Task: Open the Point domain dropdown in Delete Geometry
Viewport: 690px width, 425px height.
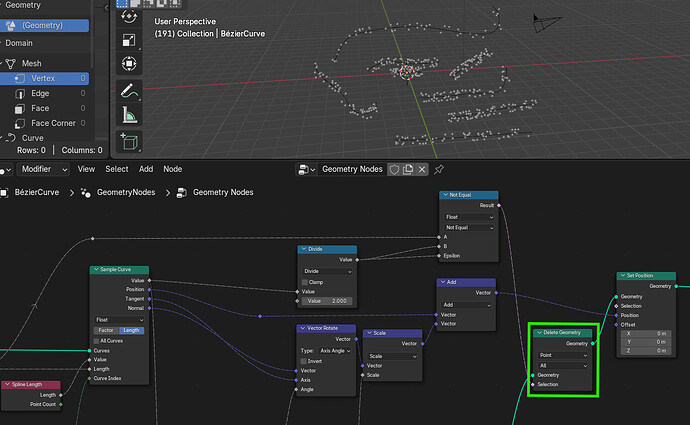Action: tap(563, 355)
